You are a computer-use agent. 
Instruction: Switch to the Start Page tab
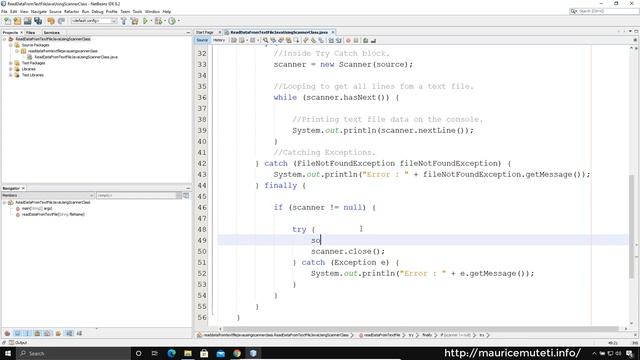pos(205,32)
